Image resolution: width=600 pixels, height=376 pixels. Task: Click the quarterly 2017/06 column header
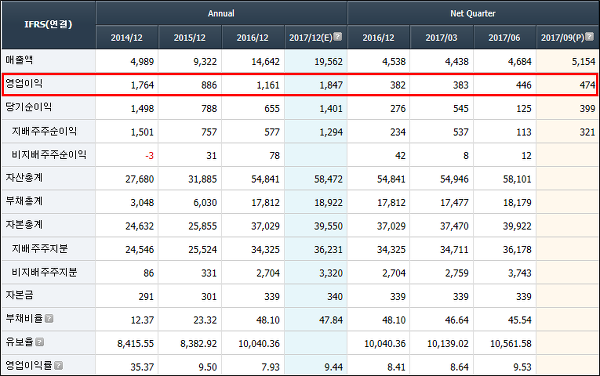pos(504,37)
